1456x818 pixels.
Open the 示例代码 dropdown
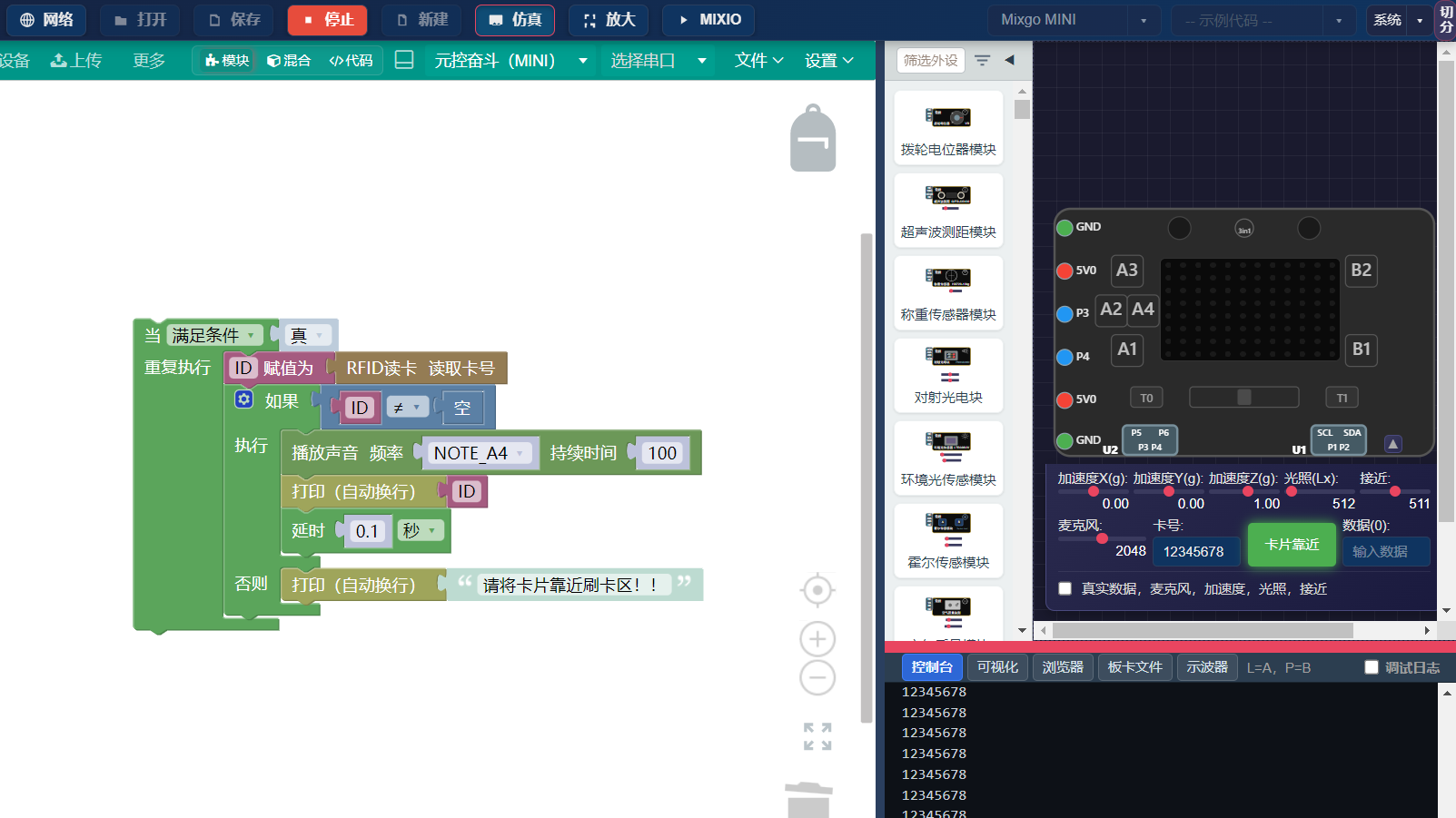(x=1263, y=20)
